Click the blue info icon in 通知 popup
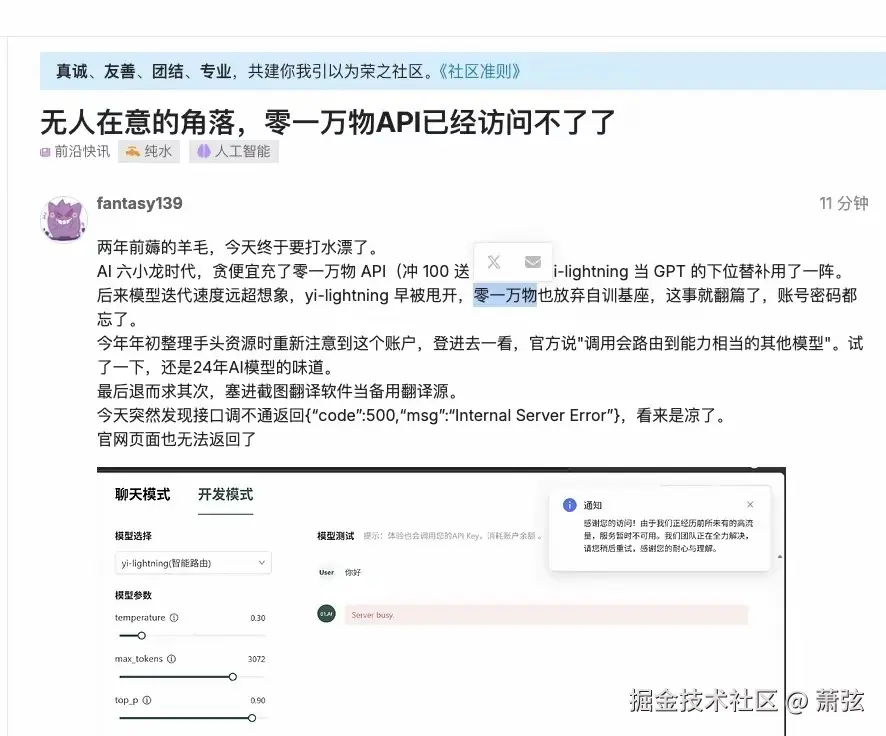 [570, 505]
